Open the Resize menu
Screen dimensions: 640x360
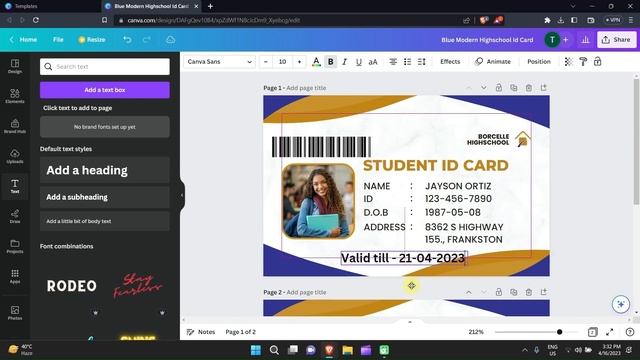(x=92, y=40)
